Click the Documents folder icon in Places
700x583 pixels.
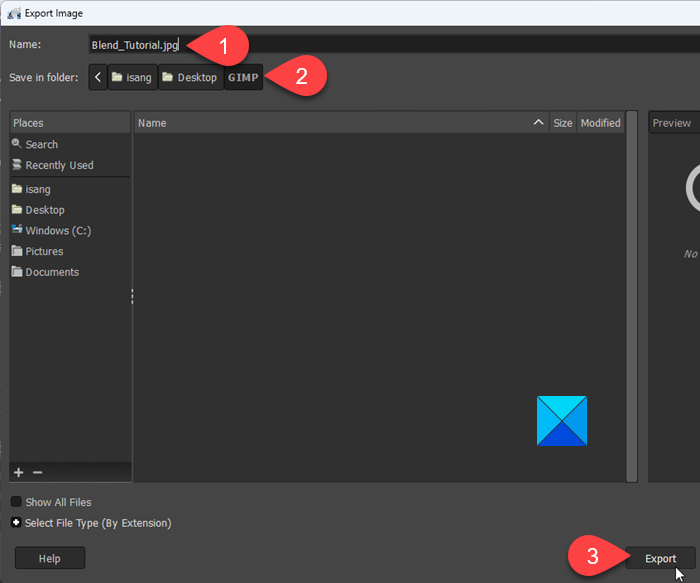point(17,271)
